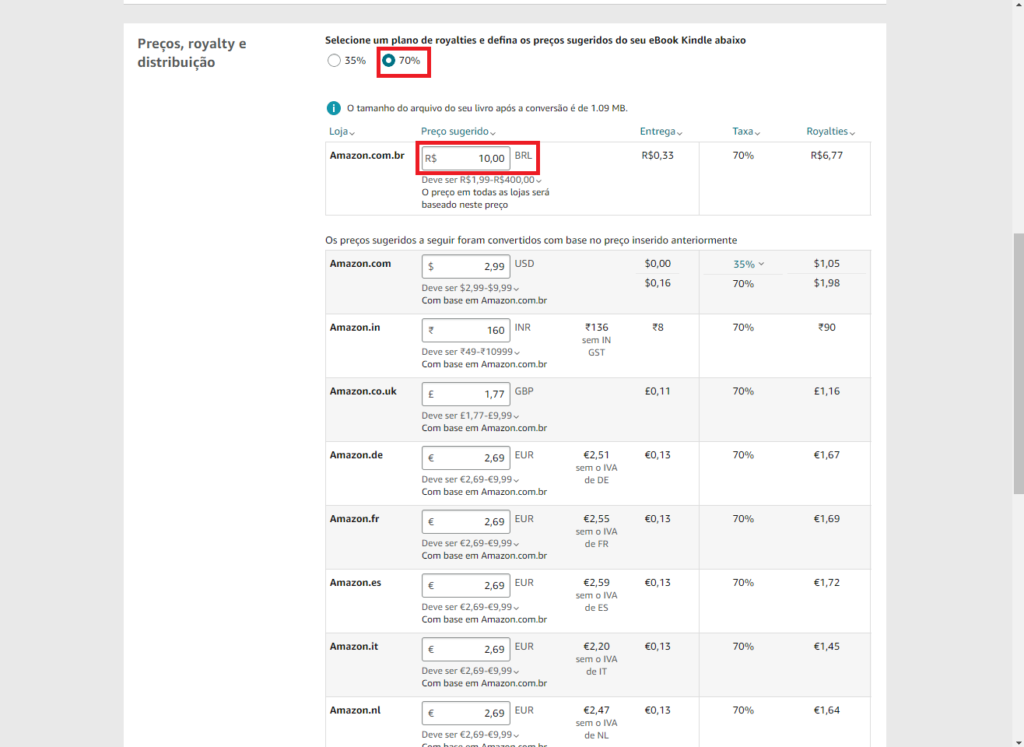Select the 70% royalty plan radio button

389,61
